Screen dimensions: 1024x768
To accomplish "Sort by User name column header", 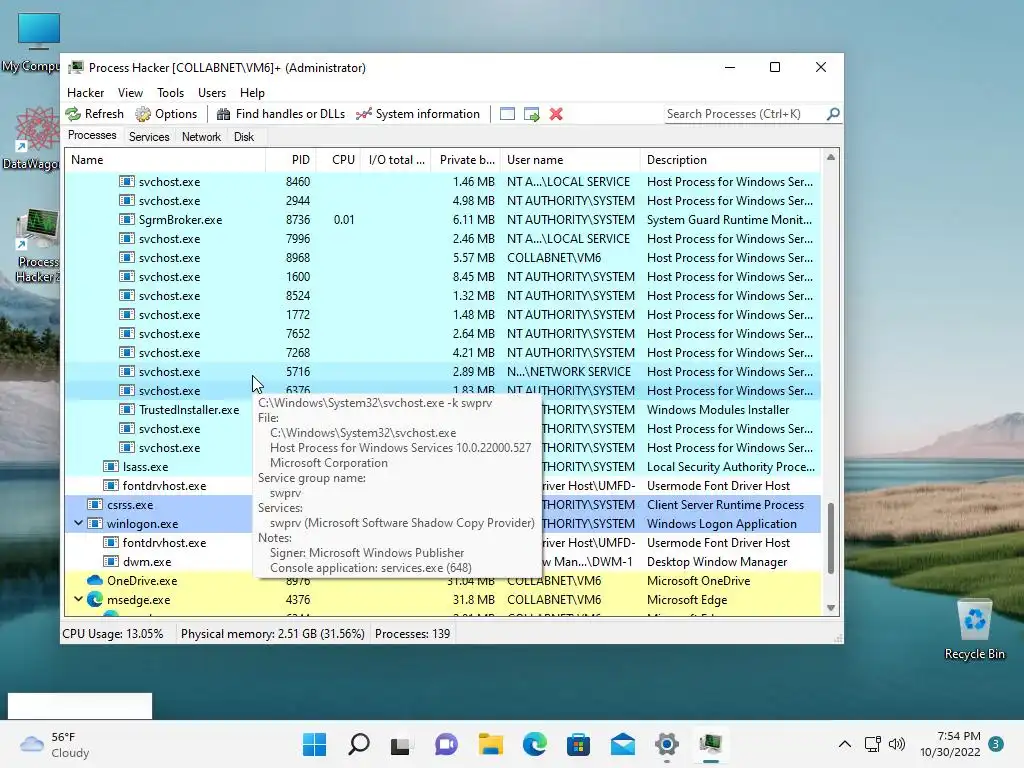I will [x=571, y=160].
